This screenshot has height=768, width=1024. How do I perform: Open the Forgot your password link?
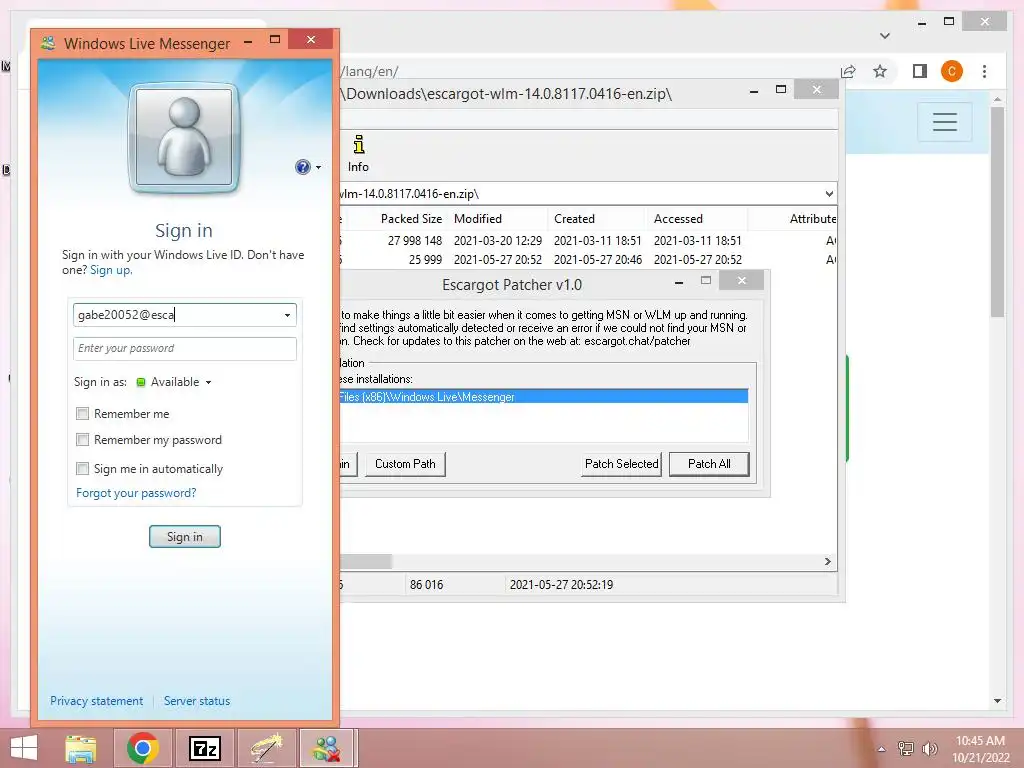pyautogui.click(x=136, y=493)
